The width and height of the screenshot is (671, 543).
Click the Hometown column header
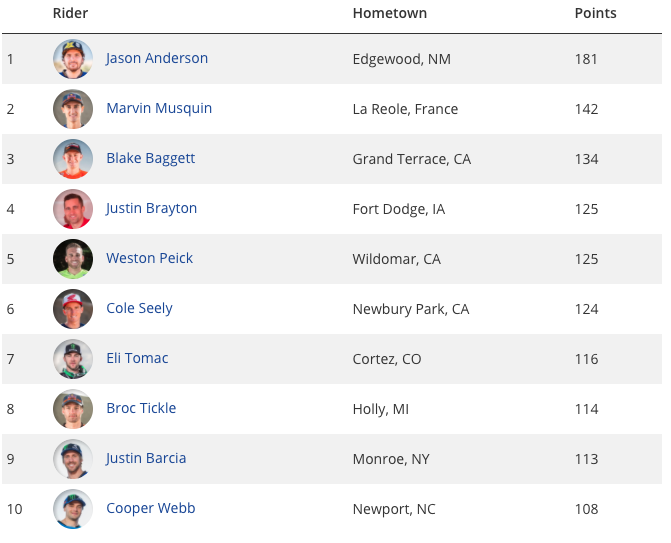click(390, 13)
